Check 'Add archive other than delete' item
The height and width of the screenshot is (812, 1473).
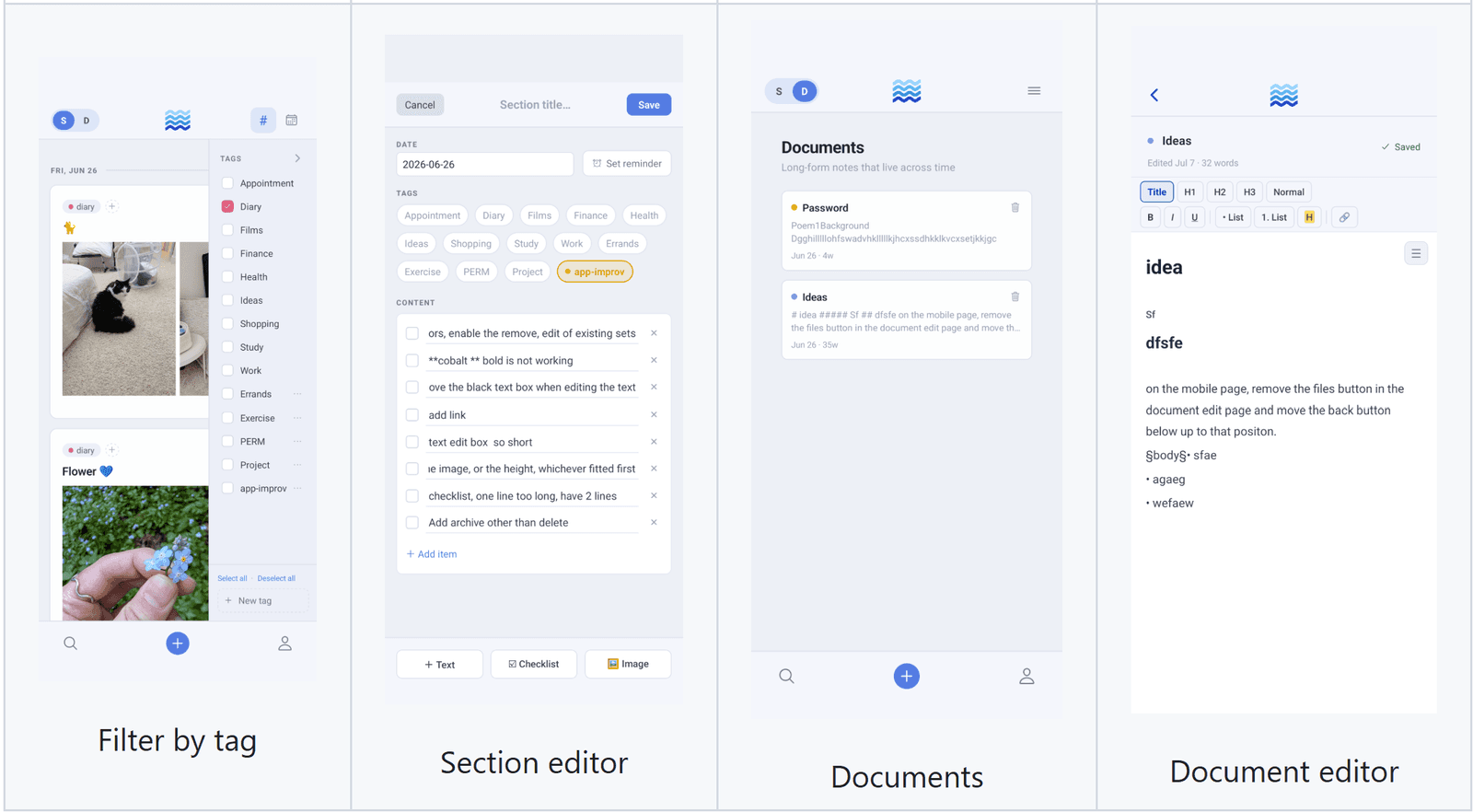coord(412,522)
